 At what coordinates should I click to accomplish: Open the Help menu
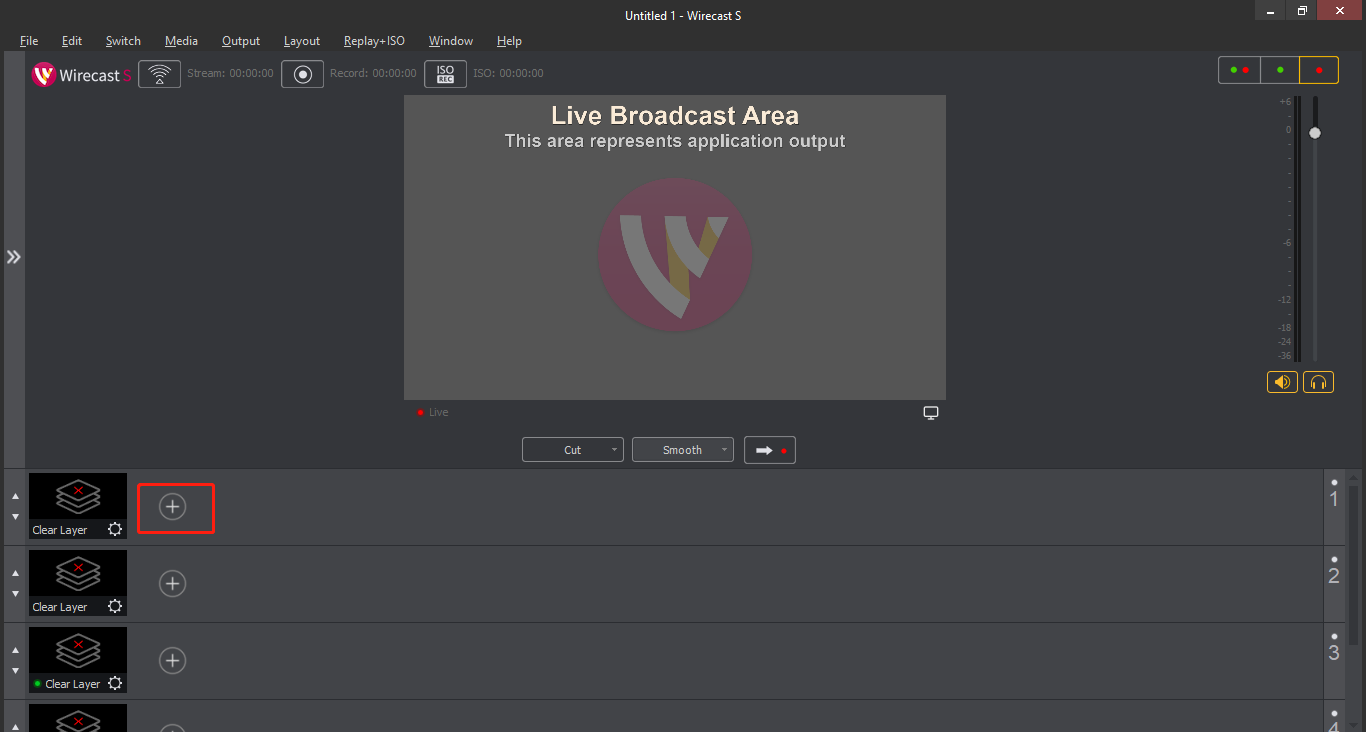(509, 41)
